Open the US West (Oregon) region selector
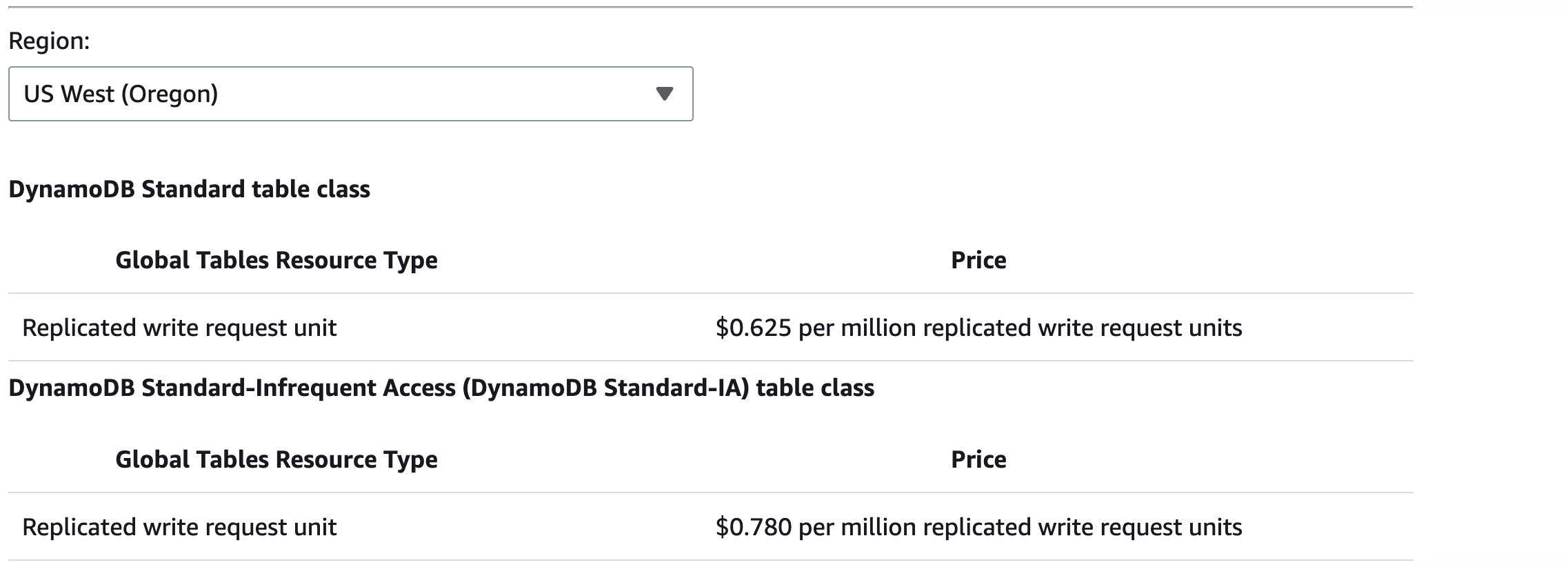This screenshot has width=1568, height=567. pos(350,94)
